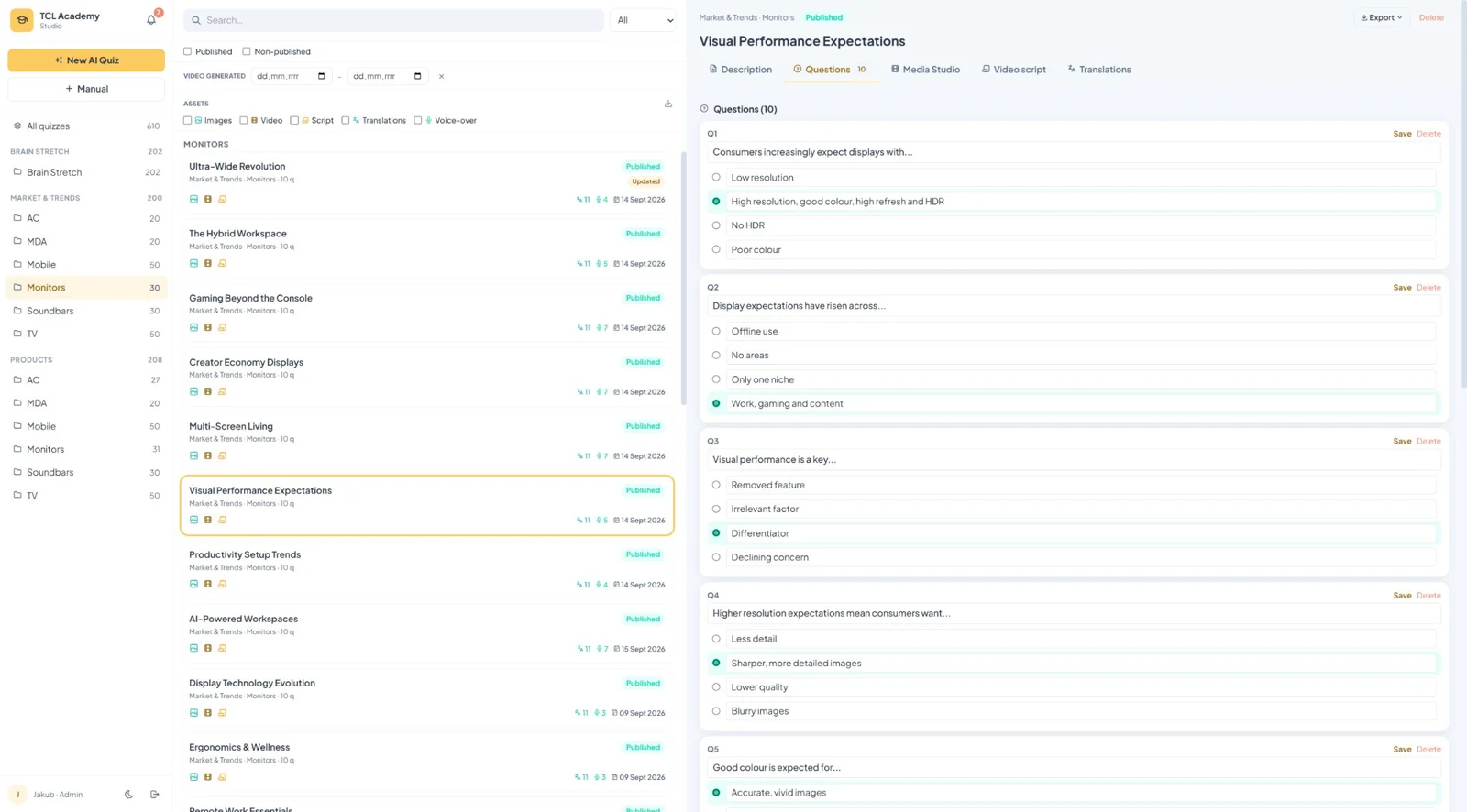Open the start date calendar picker

(321, 76)
